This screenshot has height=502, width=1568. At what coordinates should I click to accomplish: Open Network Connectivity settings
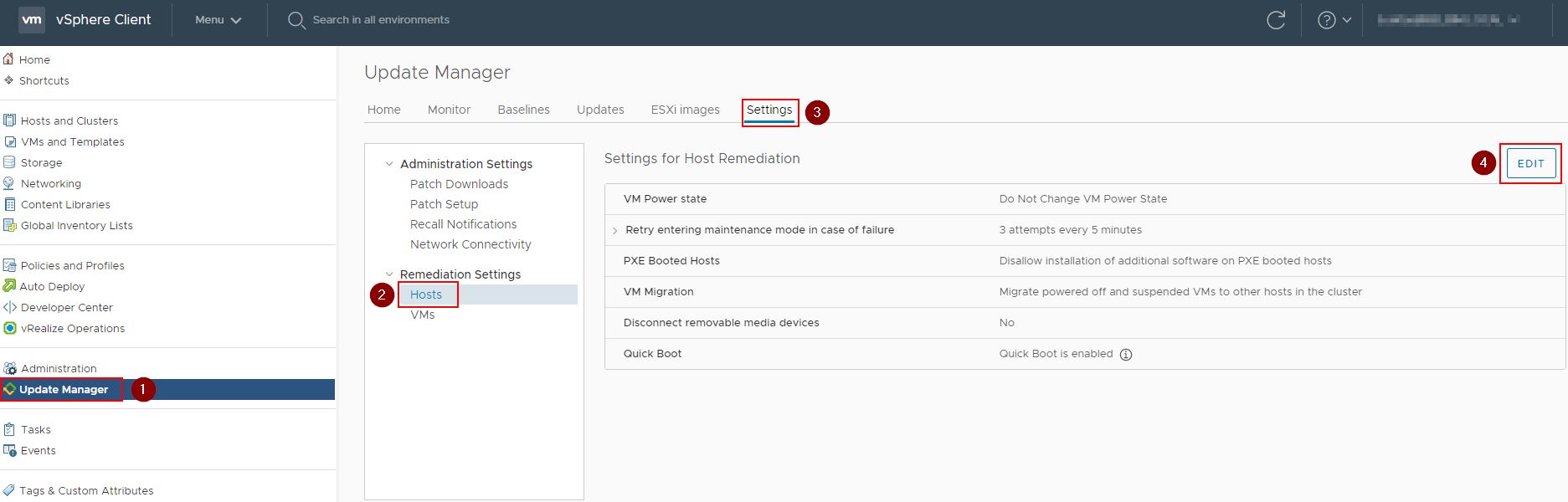[x=470, y=244]
